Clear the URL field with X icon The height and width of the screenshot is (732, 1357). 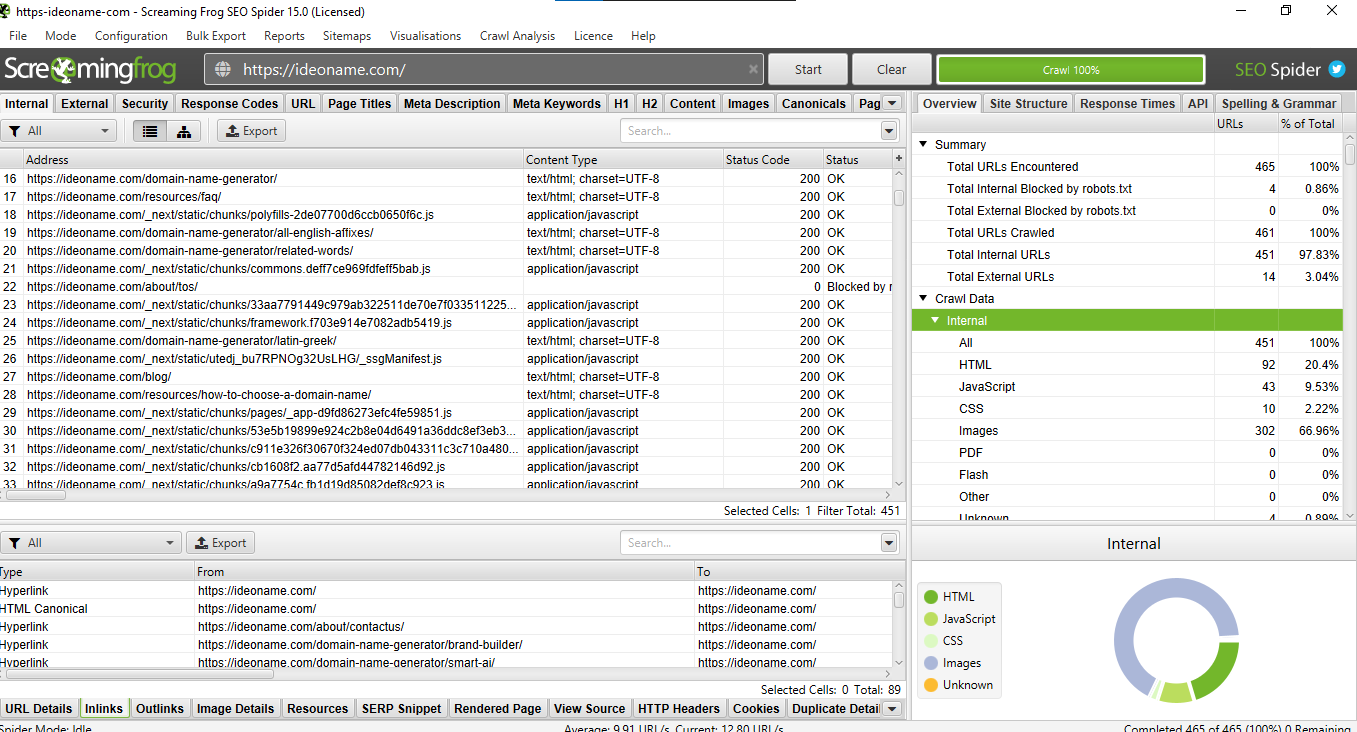pos(753,70)
